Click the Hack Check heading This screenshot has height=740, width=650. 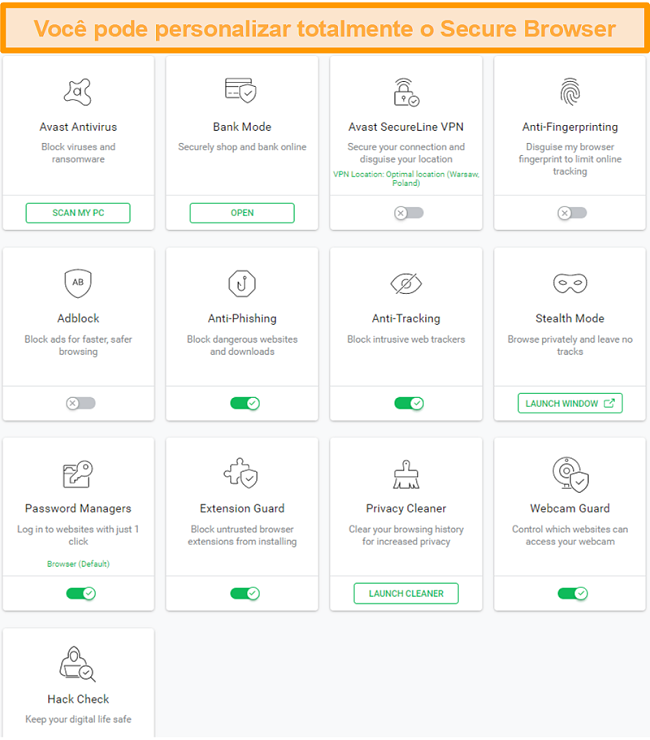pos(78,699)
